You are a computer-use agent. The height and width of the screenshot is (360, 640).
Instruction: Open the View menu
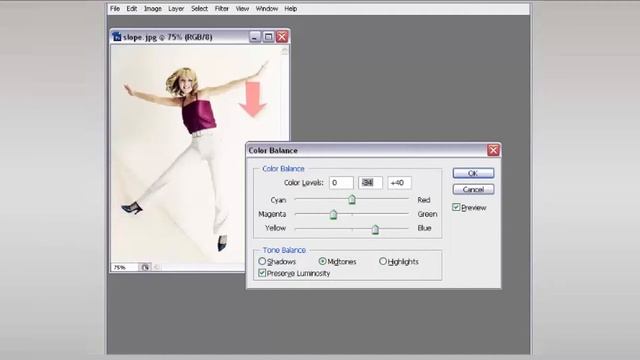point(242,9)
